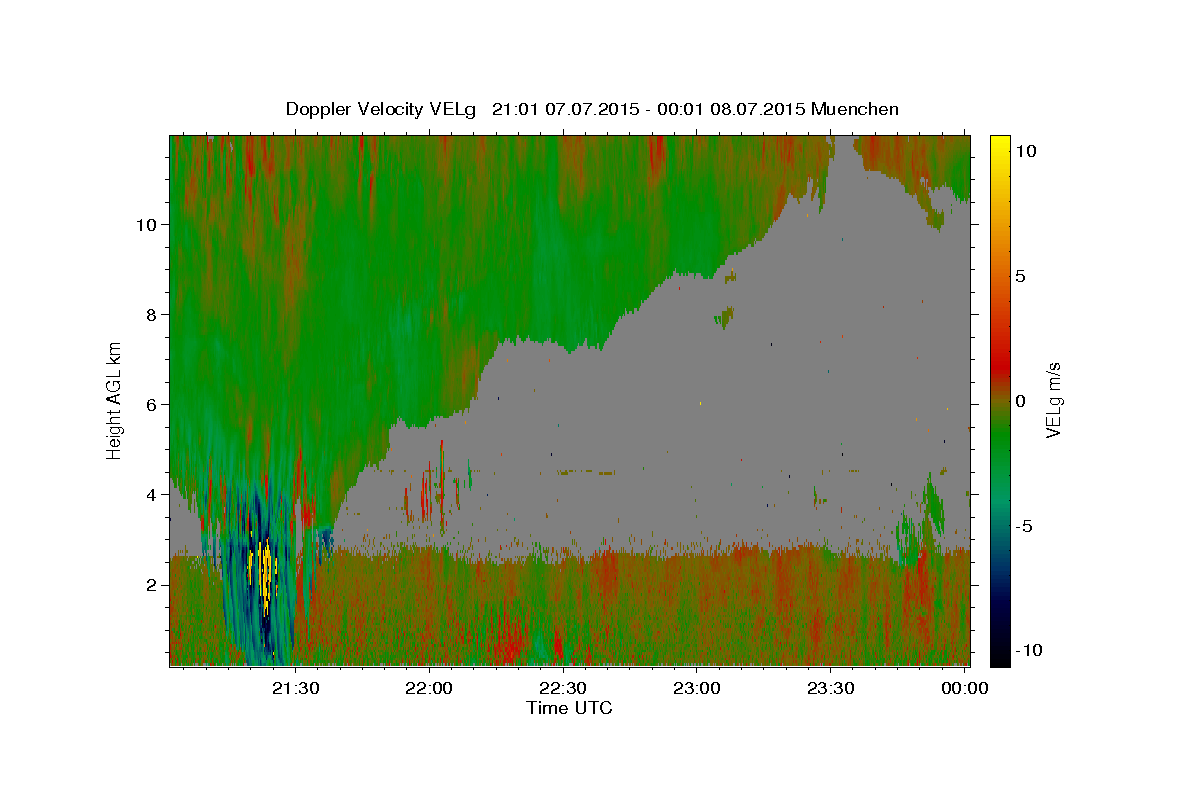Click the height tick label 8
1200x800 pixels.
pyautogui.click(x=152, y=315)
